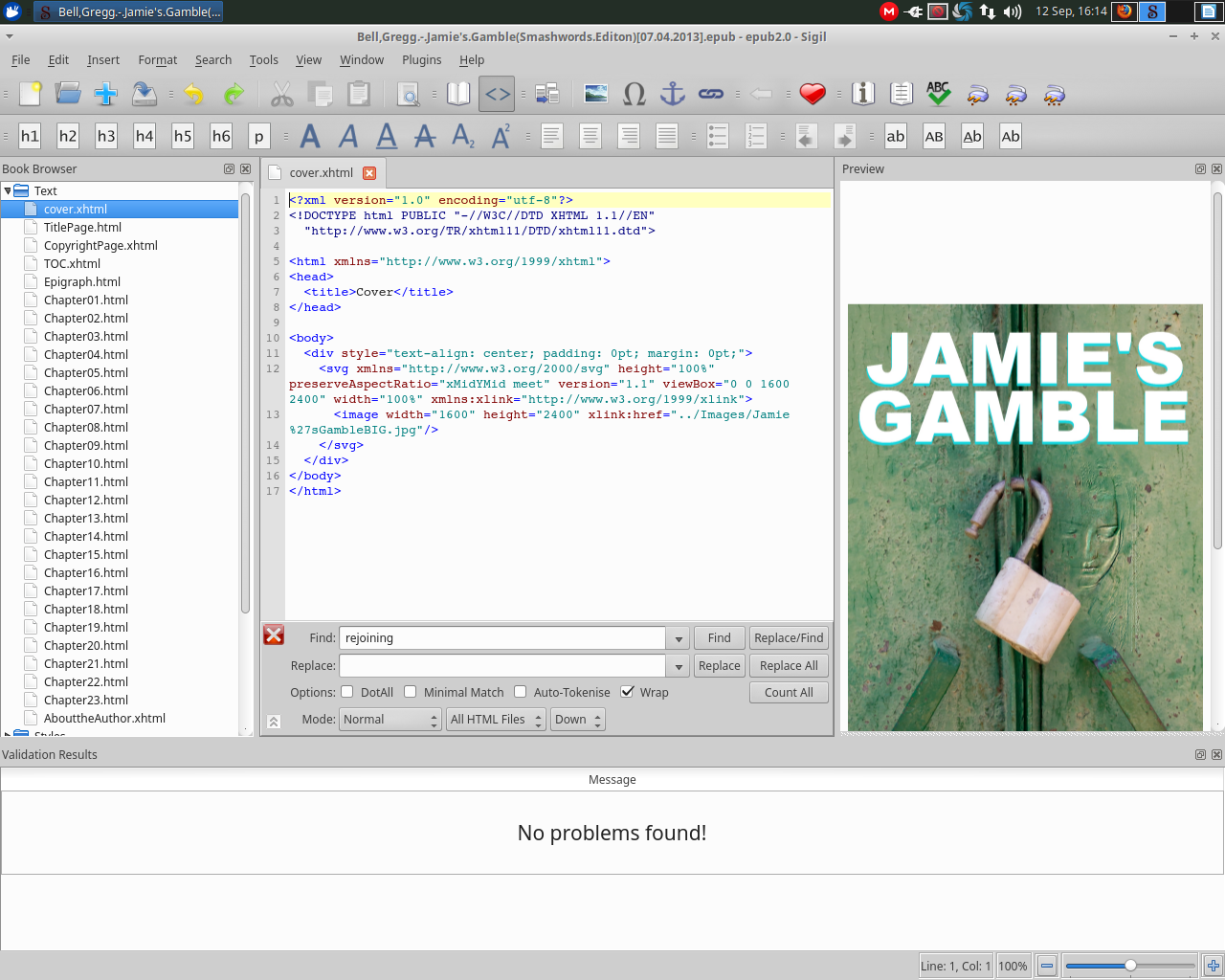Open the search Mode Normal dropdown
The width and height of the screenshot is (1225, 980).
coord(390,720)
